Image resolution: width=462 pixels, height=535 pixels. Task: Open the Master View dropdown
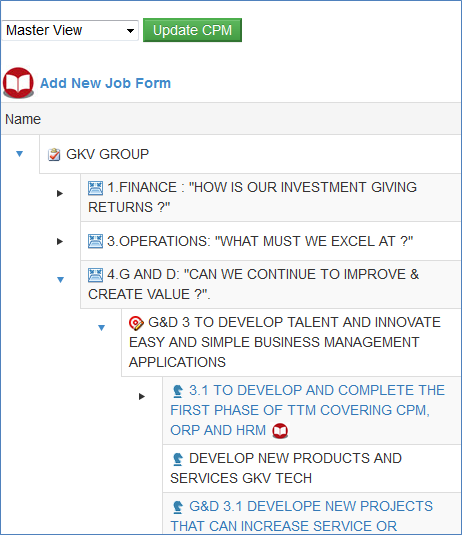click(x=70, y=30)
